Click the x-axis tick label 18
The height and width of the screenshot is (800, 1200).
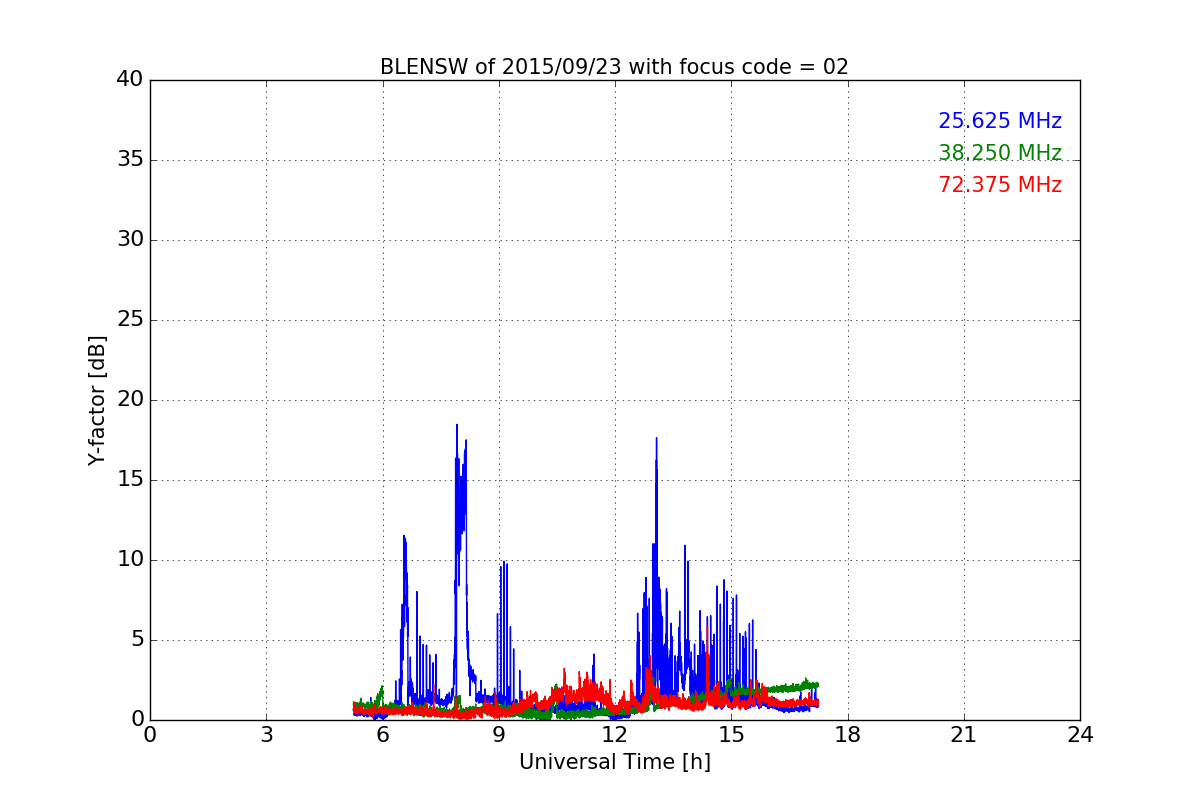pos(848,735)
